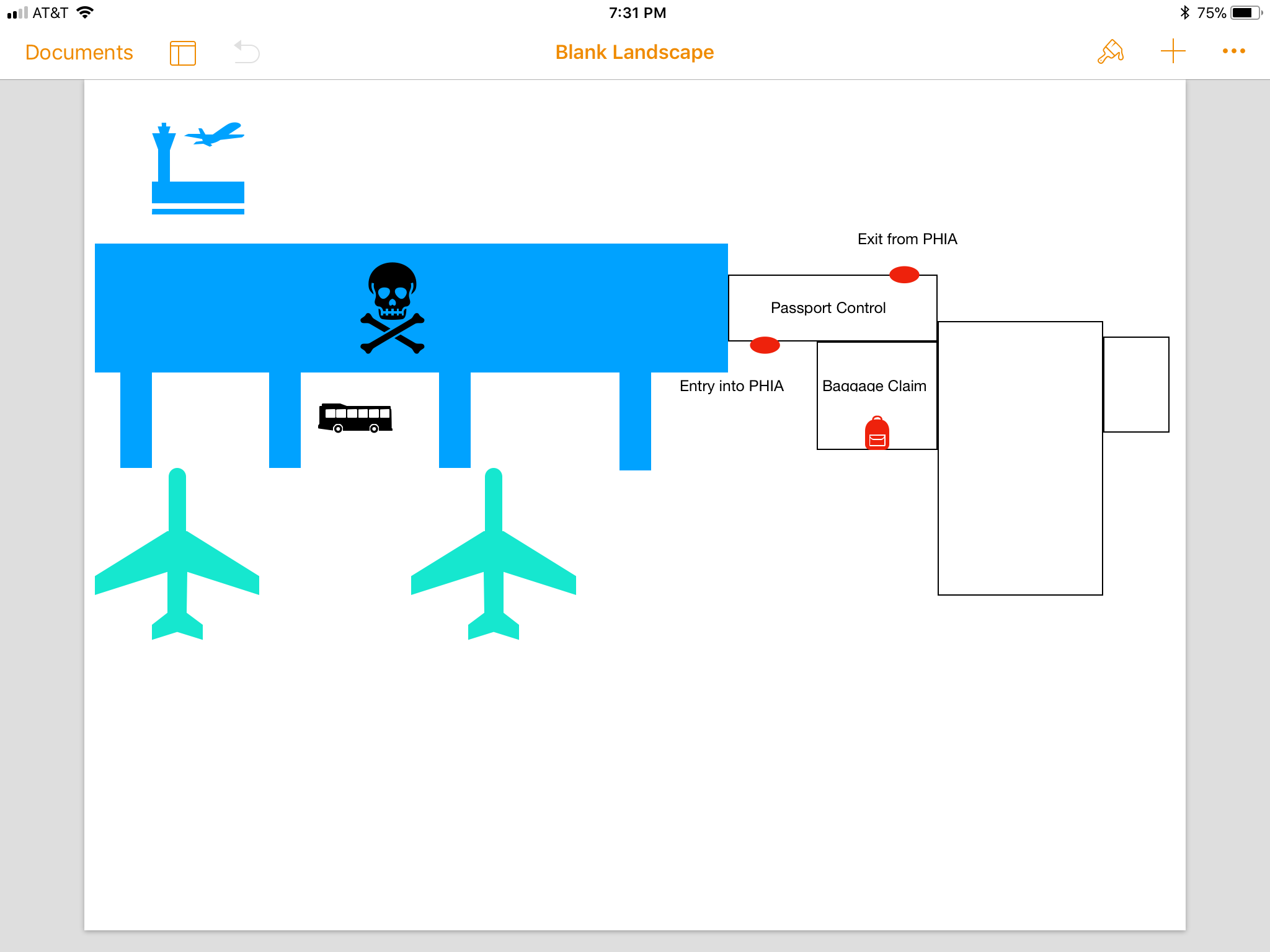This screenshot has width=1270, height=952.
Task: Tap the Bluetooth icon in status bar
Action: click(x=1184, y=12)
